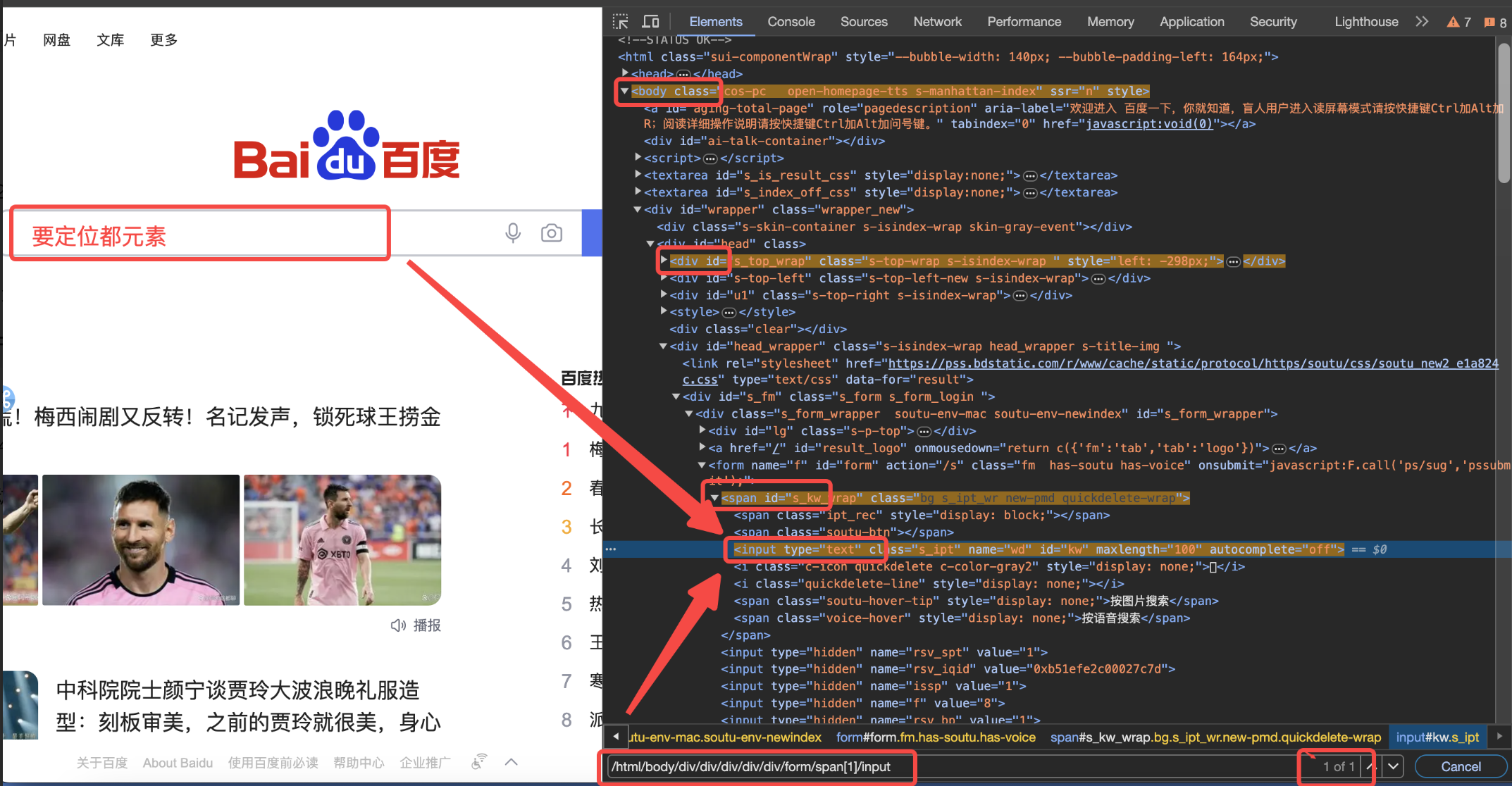Switch to the Network tab
The height and width of the screenshot is (786, 1512).
[937, 22]
